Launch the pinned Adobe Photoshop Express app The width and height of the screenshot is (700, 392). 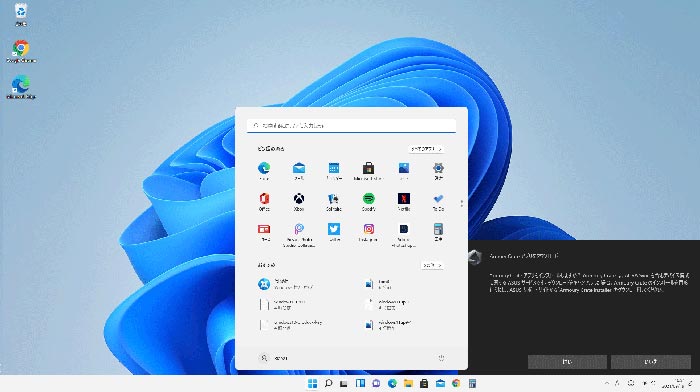pos(404,235)
